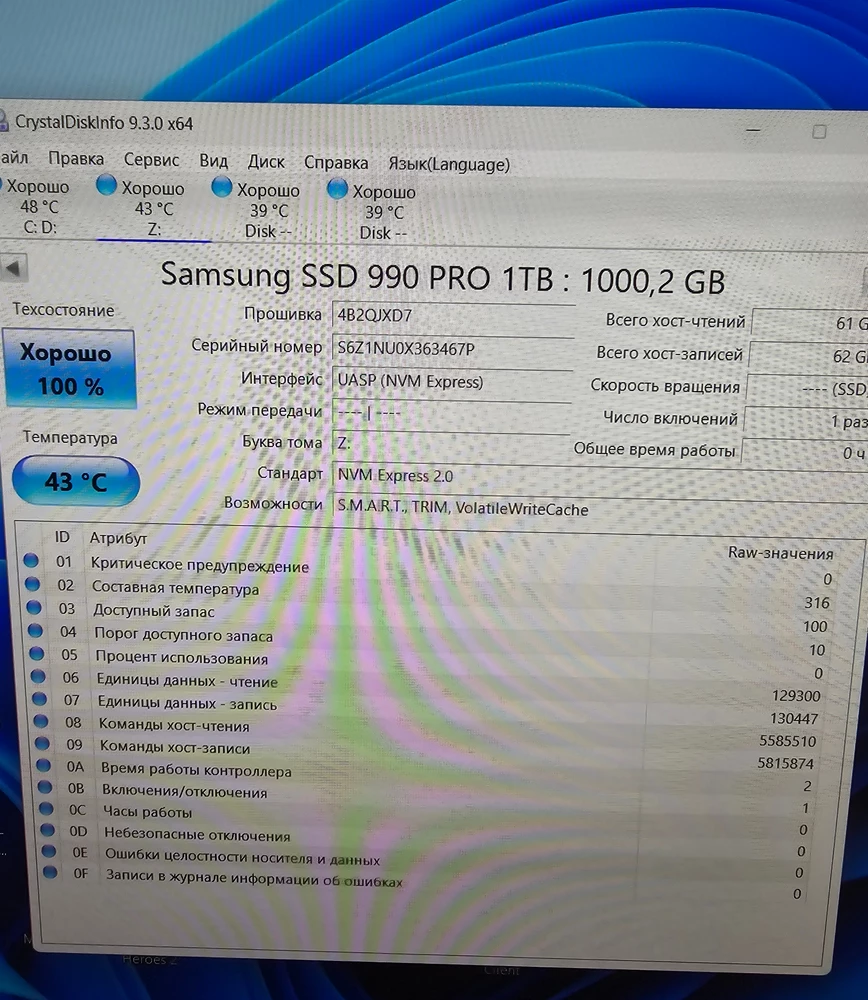Click the status dot of attribute 0A
Image resolution: width=868 pixels, height=1000 pixels.
click(43, 765)
